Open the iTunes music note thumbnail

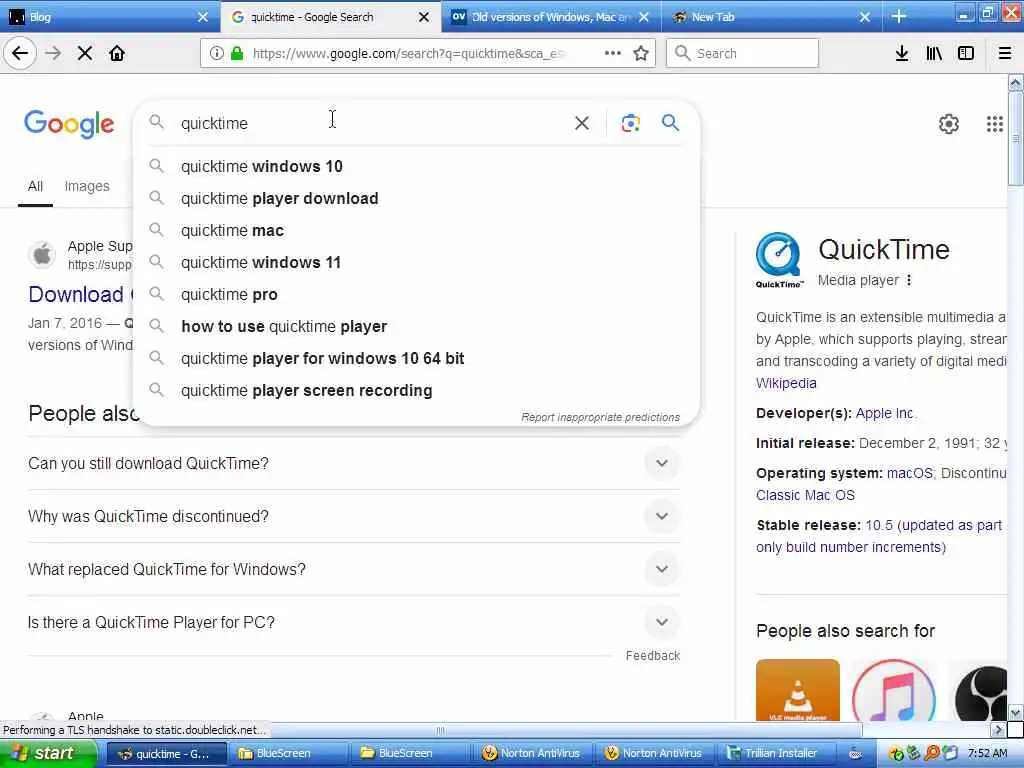(x=893, y=690)
